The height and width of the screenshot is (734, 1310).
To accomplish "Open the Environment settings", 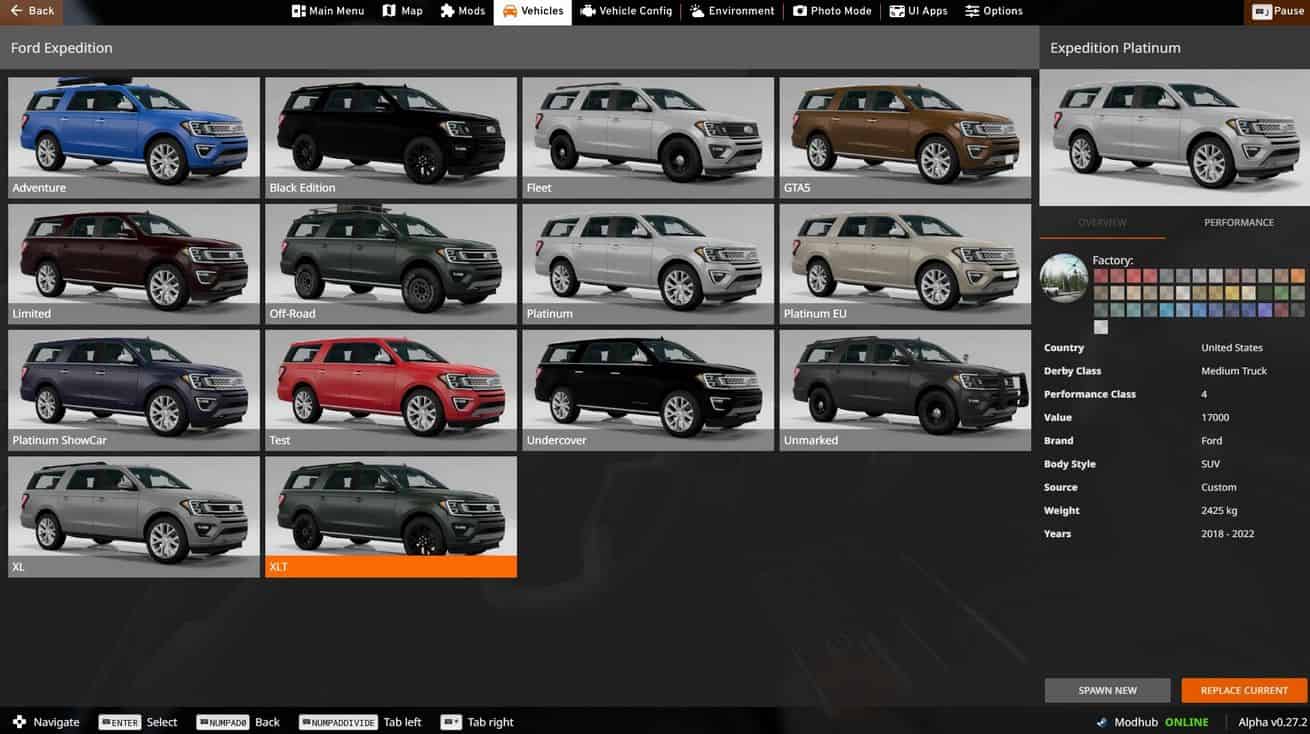I will (732, 11).
